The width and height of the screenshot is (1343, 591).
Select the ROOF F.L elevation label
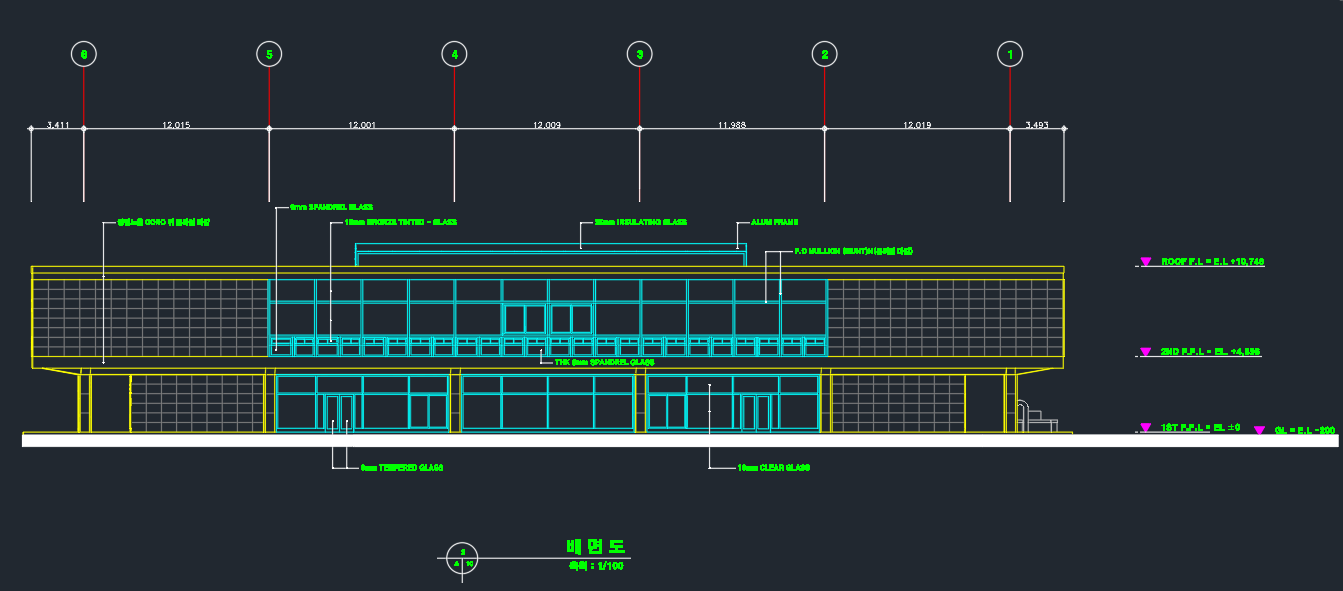click(x=1213, y=261)
